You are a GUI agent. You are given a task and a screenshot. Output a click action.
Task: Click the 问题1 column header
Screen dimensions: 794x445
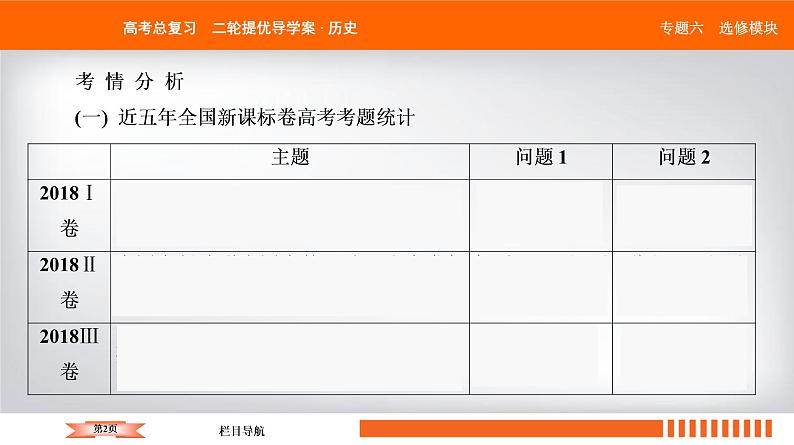click(x=541, y=157)
